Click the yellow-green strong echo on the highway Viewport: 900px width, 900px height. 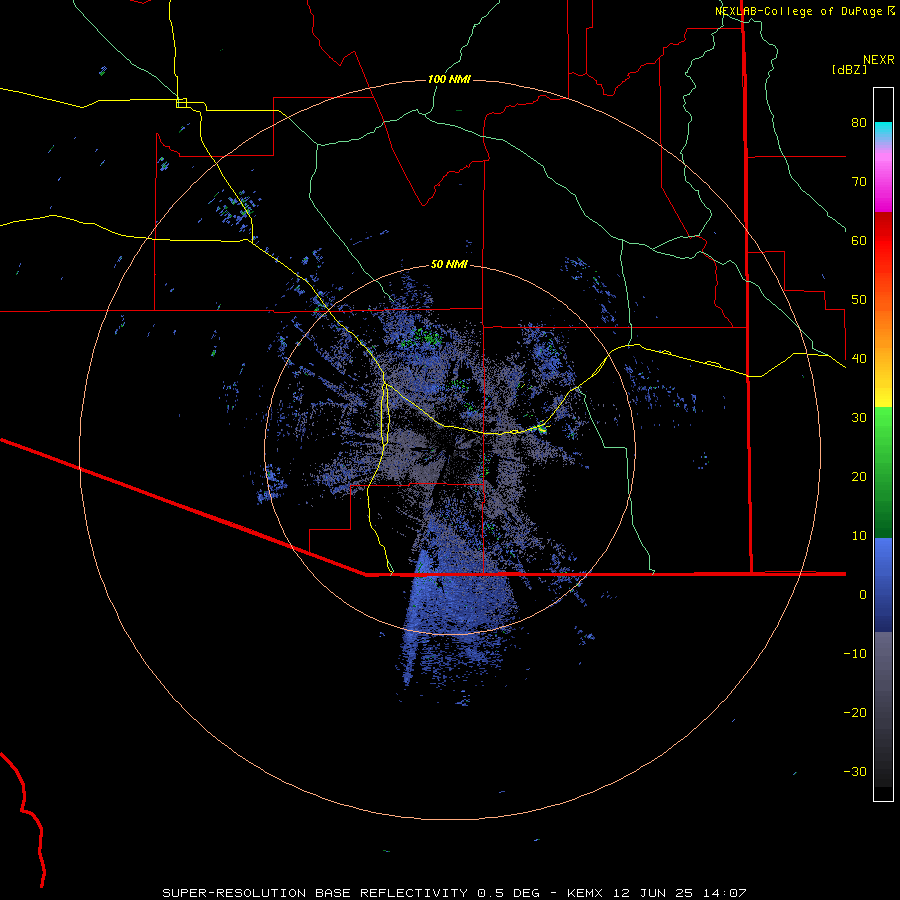pos(540,428)
